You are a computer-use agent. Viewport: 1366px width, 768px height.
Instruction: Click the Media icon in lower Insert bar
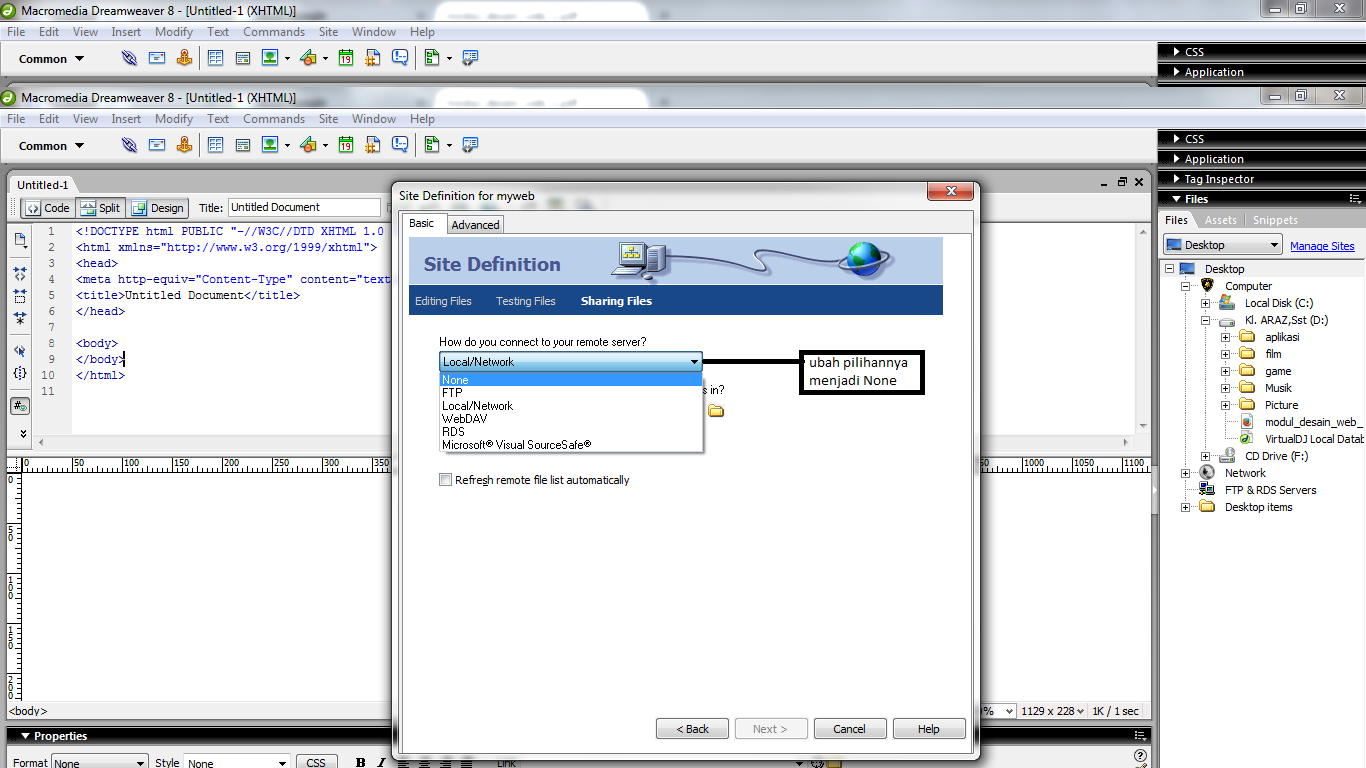[308, 145]
